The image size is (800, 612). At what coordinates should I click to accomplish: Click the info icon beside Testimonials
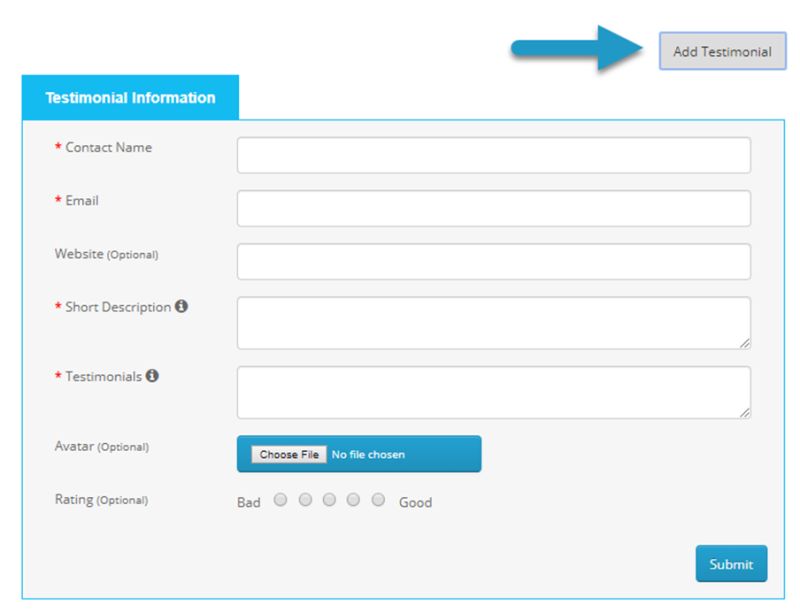[152, 375]
